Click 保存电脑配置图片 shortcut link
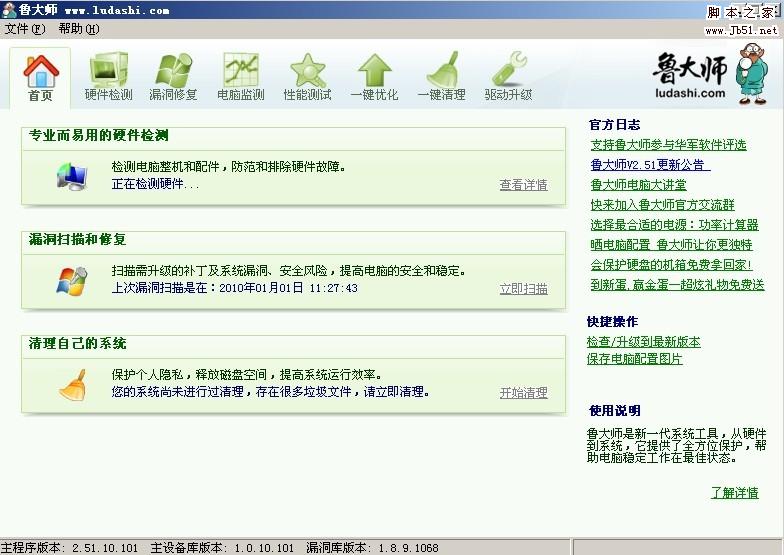Viewport: 784px width, 555px height. click(634, 358)
